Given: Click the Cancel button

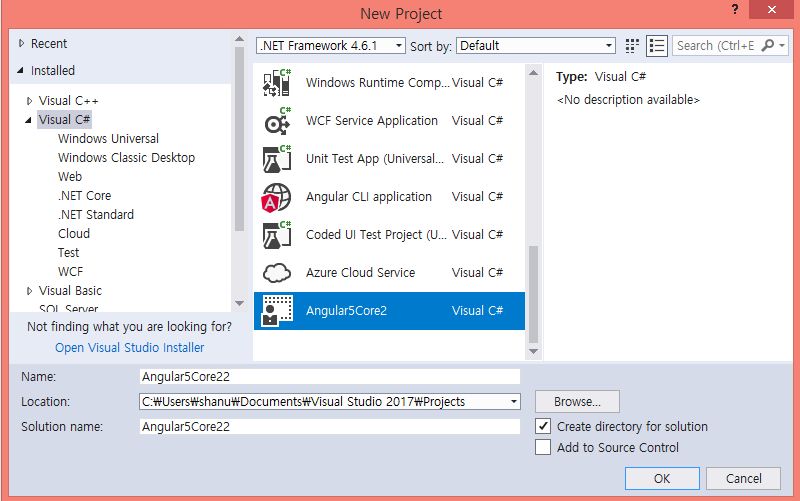Looking at the screenshot, I should coord(743,479).
